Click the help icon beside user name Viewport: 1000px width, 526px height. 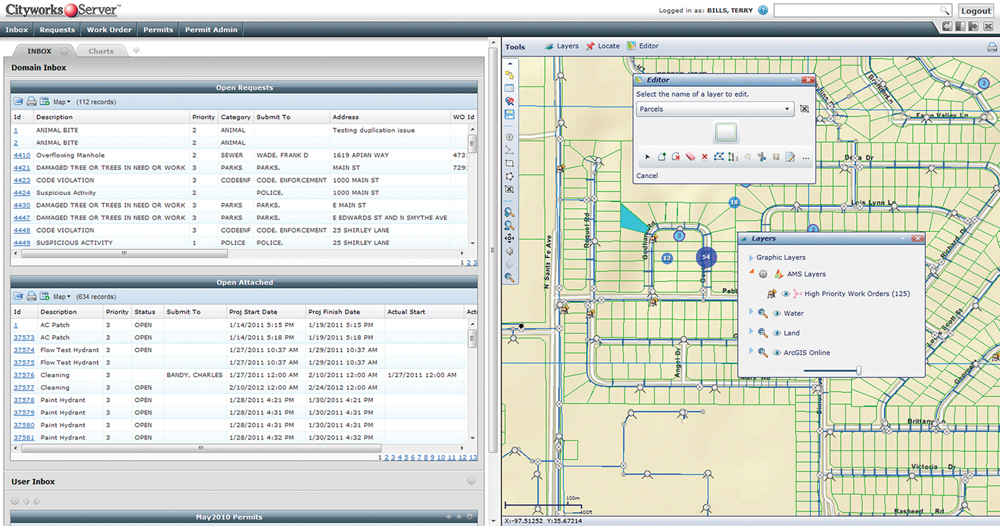coord(763,10)
